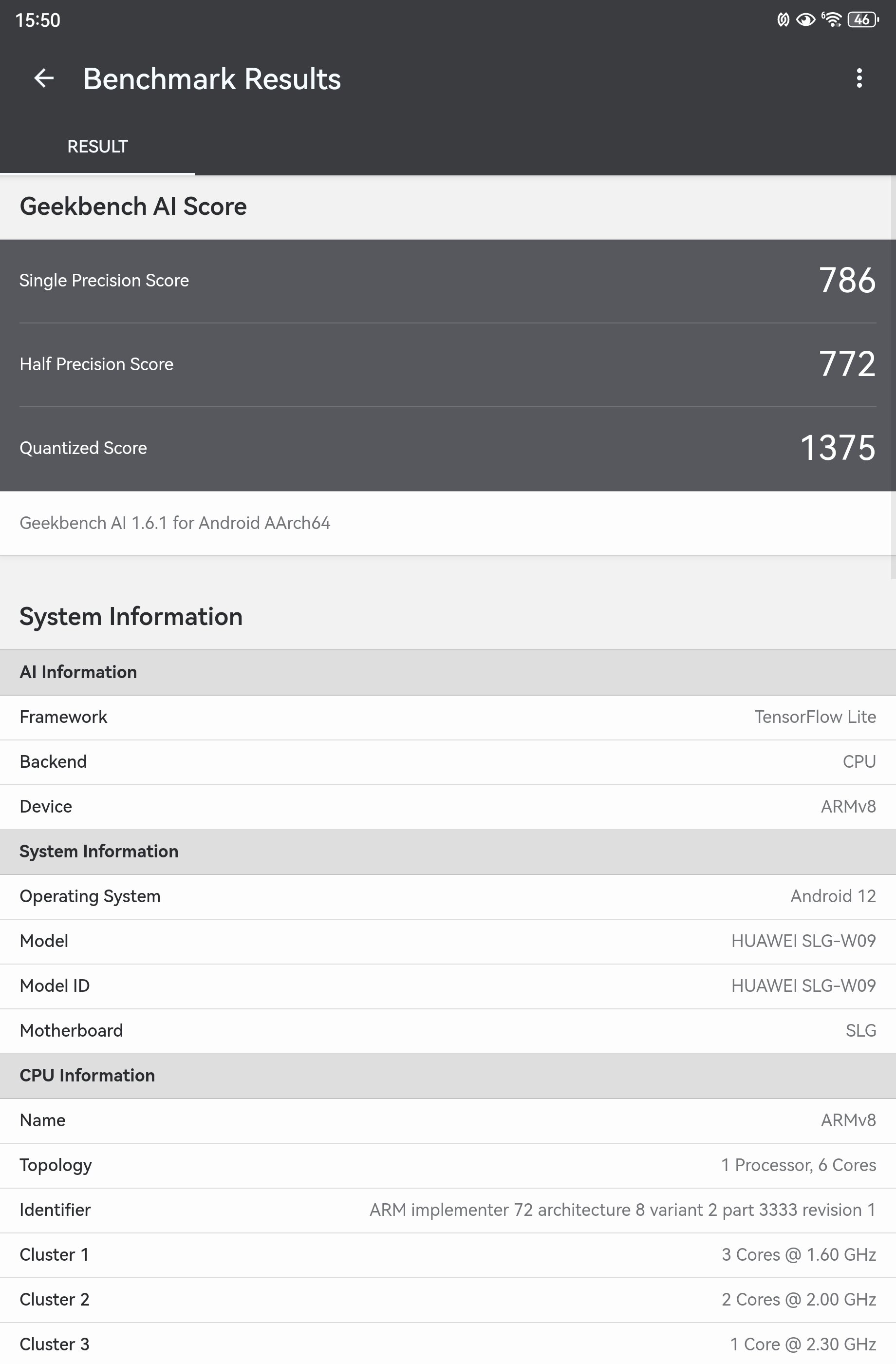Click the CPU Information section header

click(x=448, y=1076)
